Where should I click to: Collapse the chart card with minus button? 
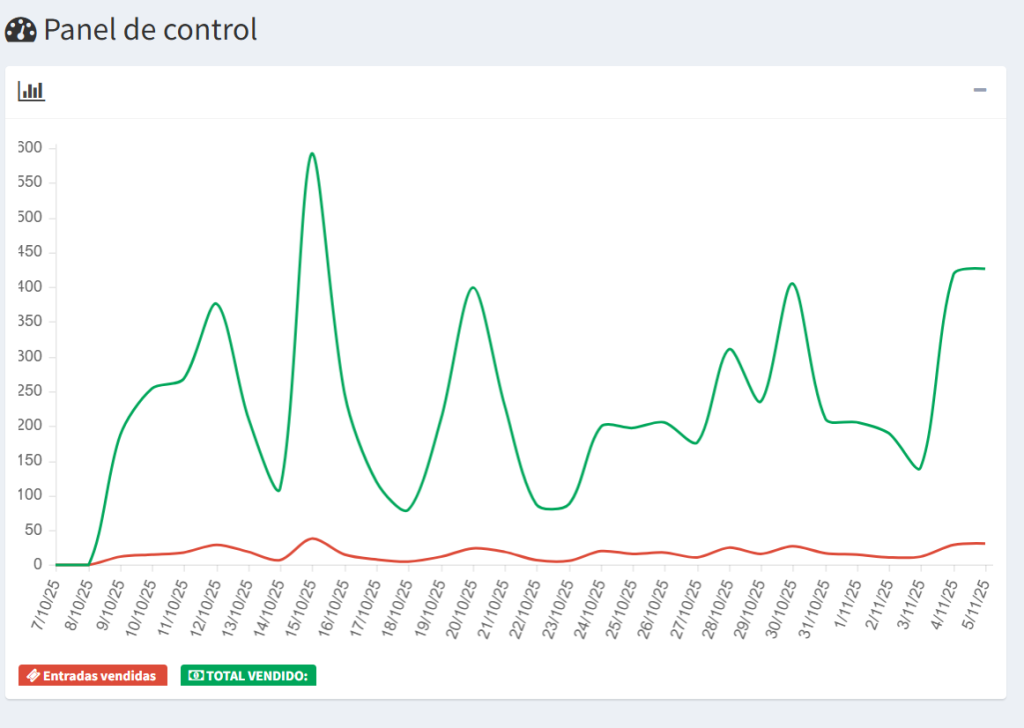[x=980, y=90]
